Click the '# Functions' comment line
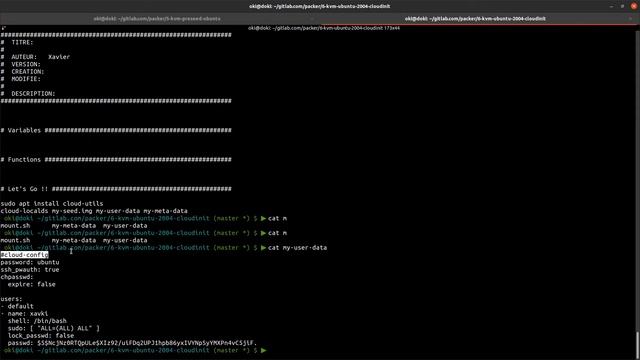The image size is (640, 360). (116, 159)
